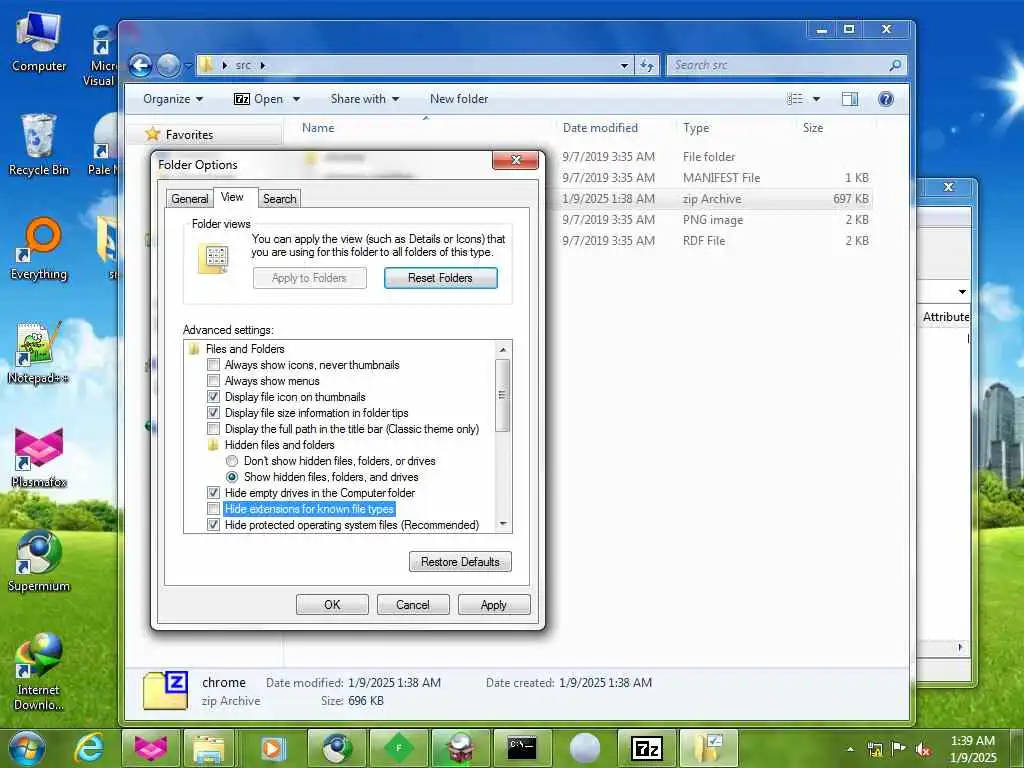
Task: Click OK in Folder Options
Action: pyautogui.click(x=332, y=605)
